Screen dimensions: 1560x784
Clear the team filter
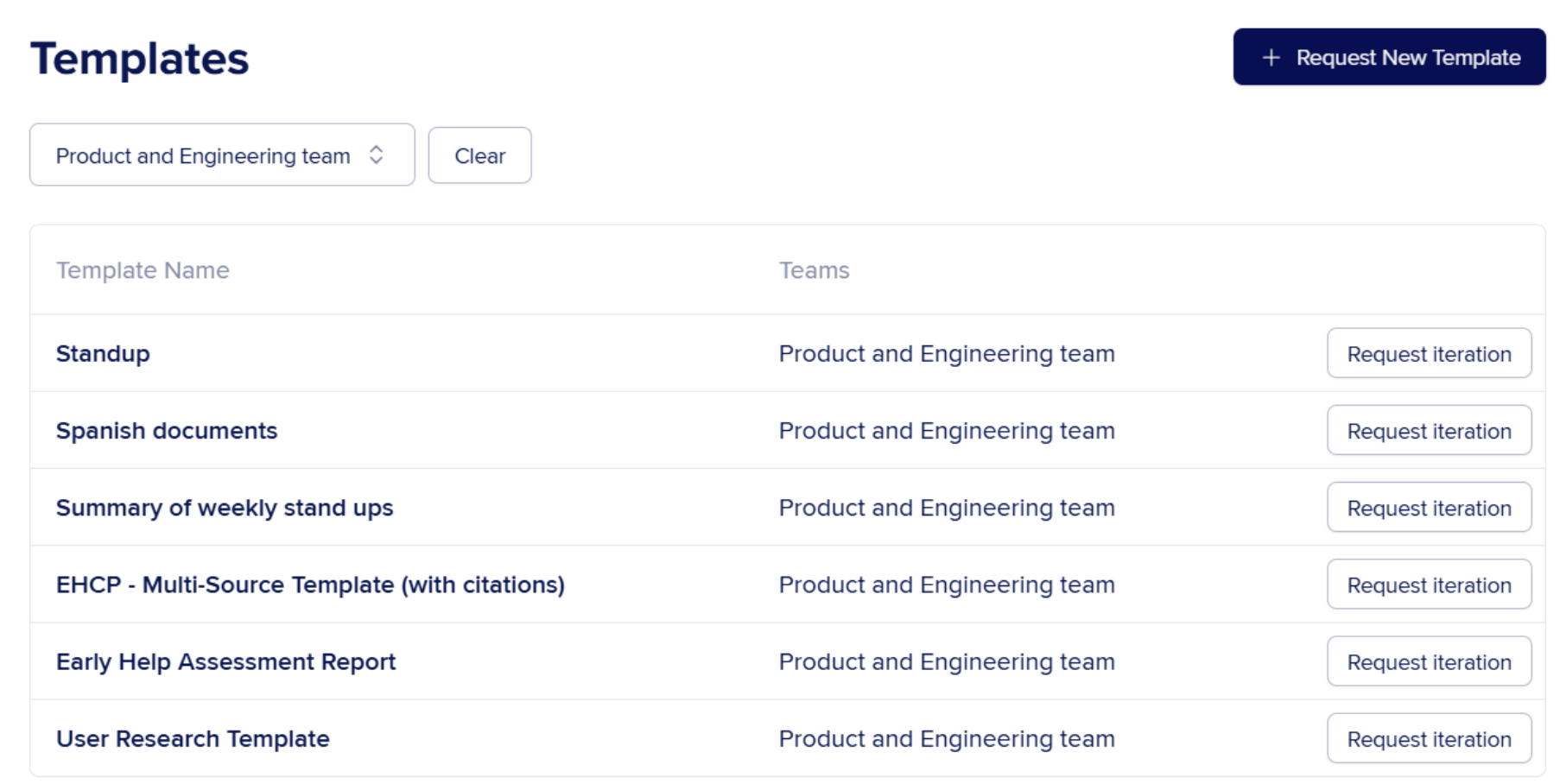coord(479,156)
